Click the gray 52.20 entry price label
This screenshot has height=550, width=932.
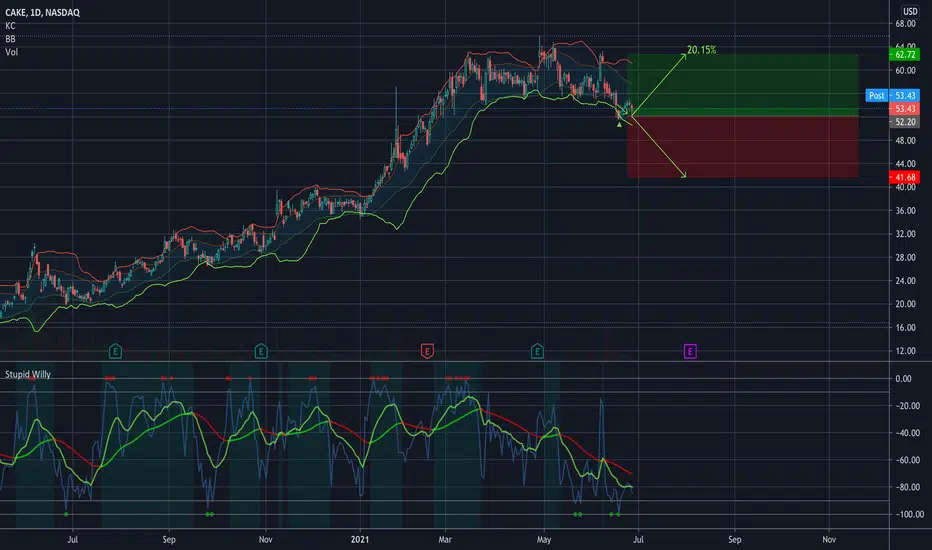tap(904, 122)
